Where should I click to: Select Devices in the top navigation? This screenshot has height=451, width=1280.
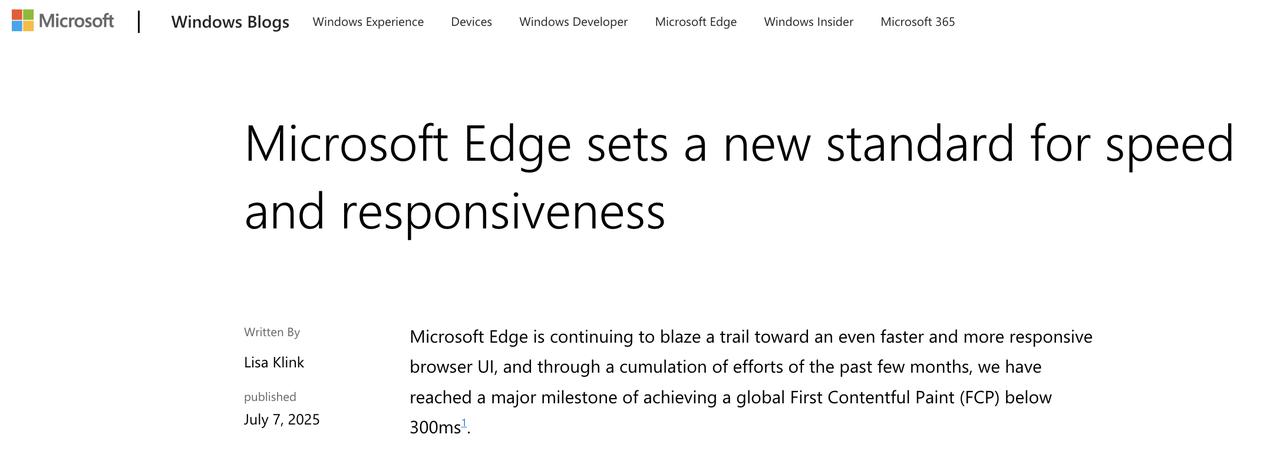coord(471,21)
